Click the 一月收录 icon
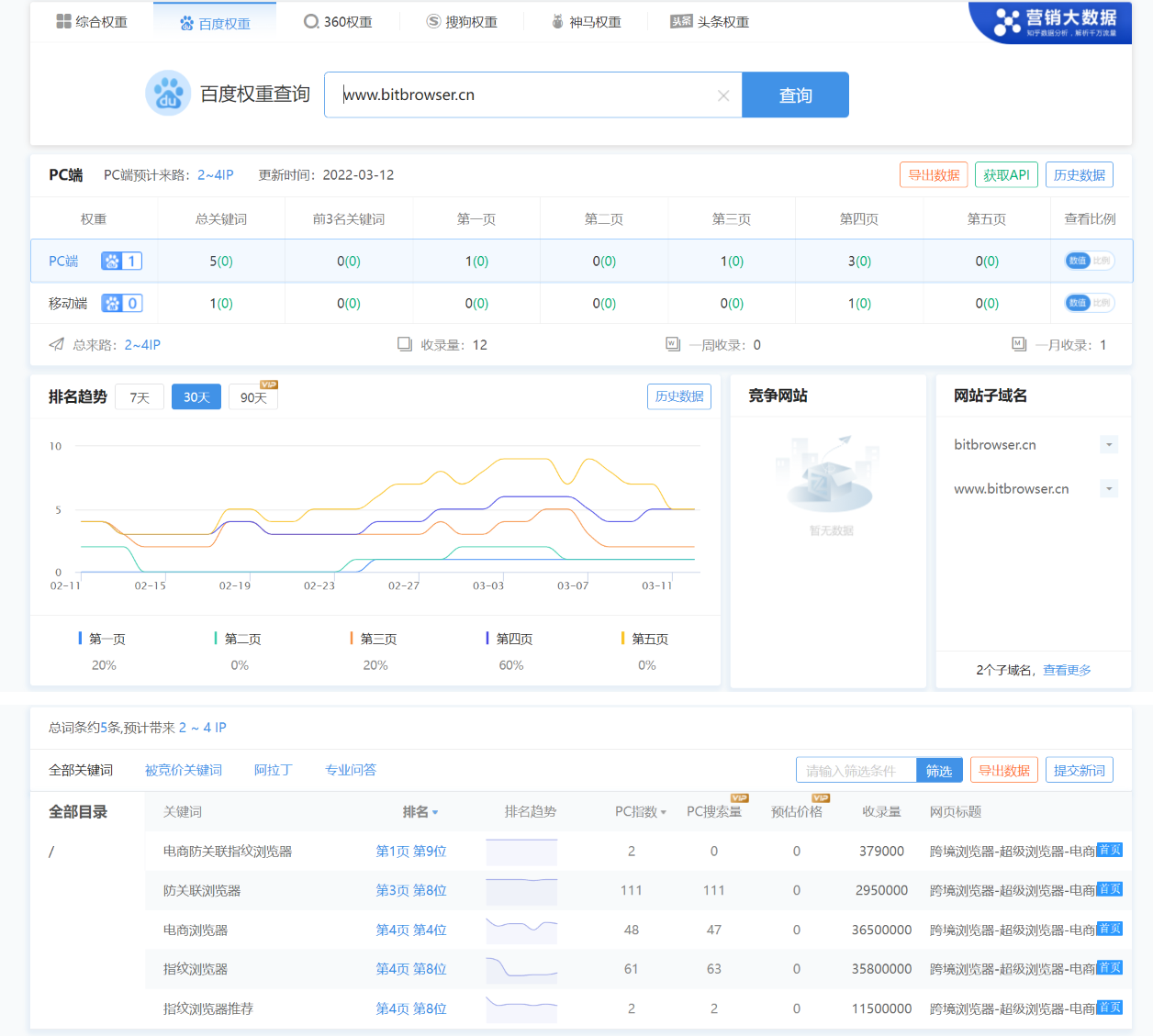The image size is (1153, 1036). [x=1019, y=344]
